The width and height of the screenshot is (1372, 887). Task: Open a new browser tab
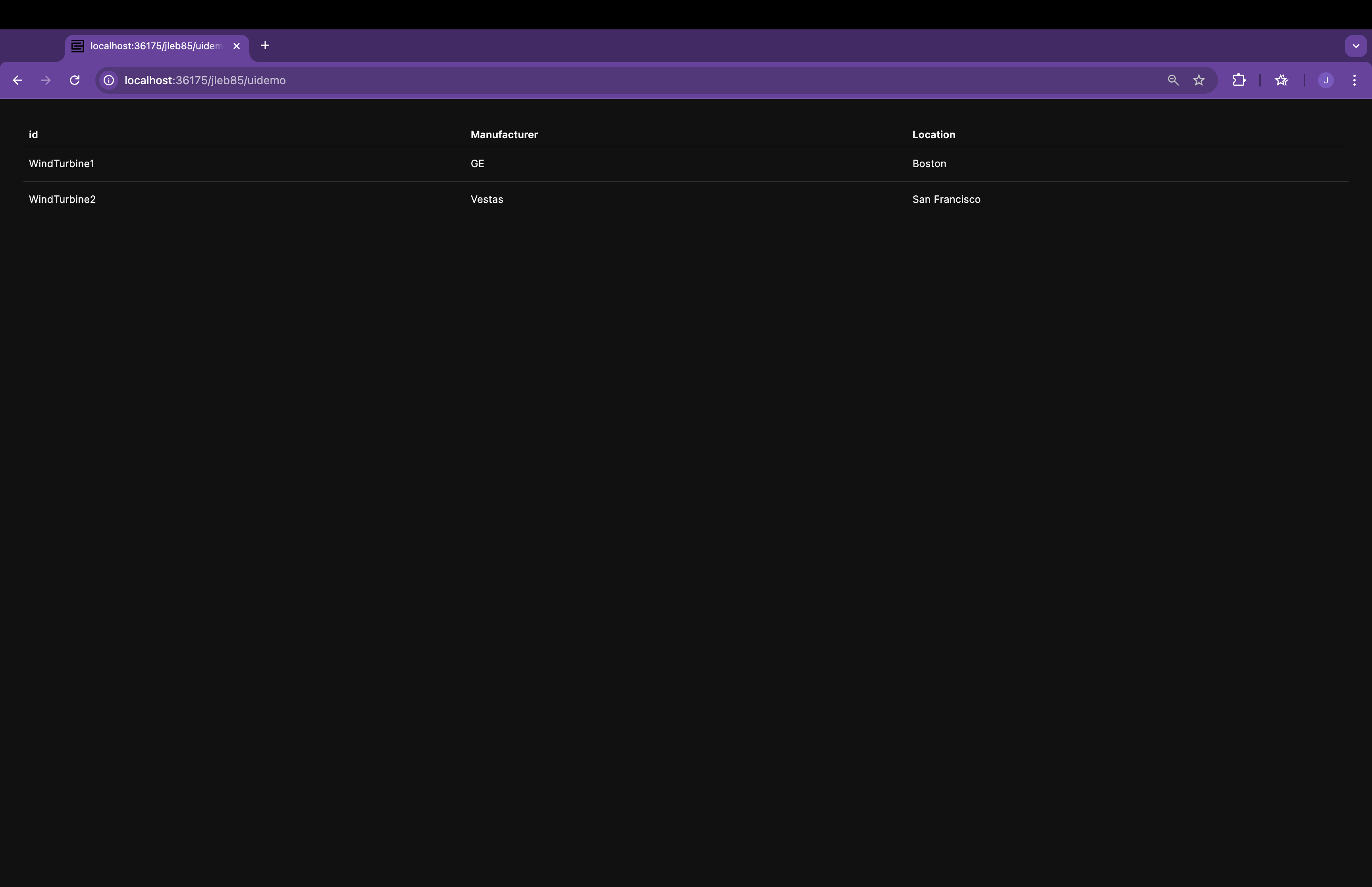coord(264,46)
